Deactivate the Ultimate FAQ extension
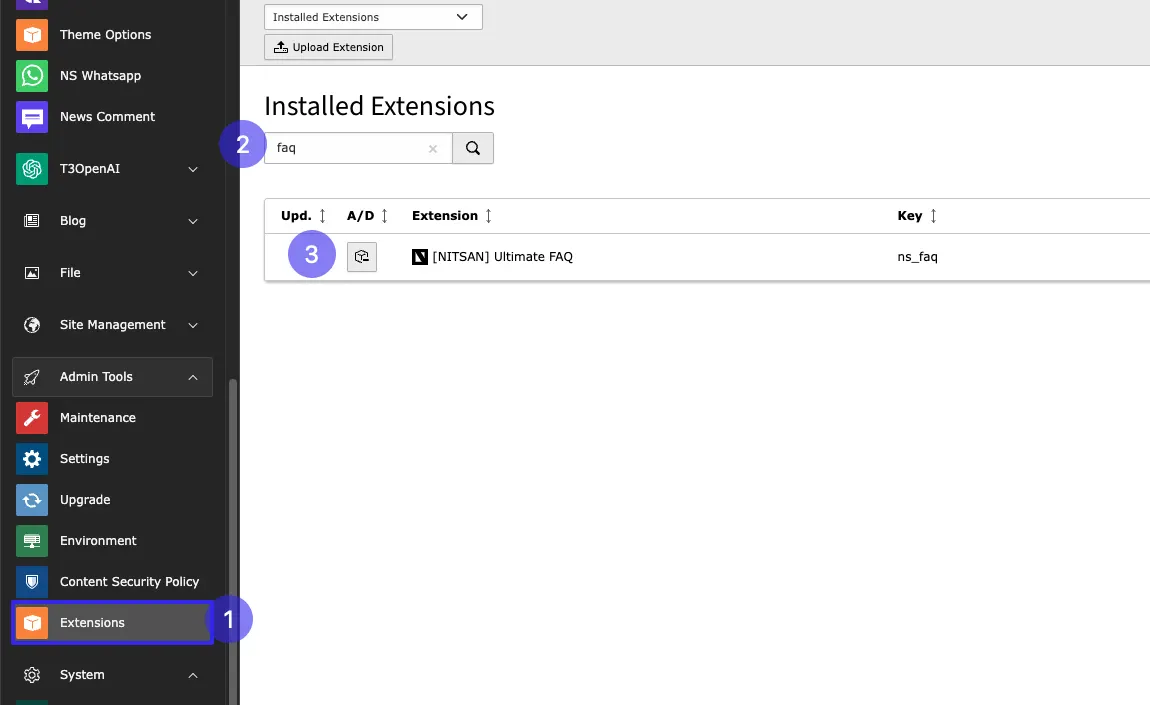This screenshot has height=705, width=1150. click(x=362, y=257)
